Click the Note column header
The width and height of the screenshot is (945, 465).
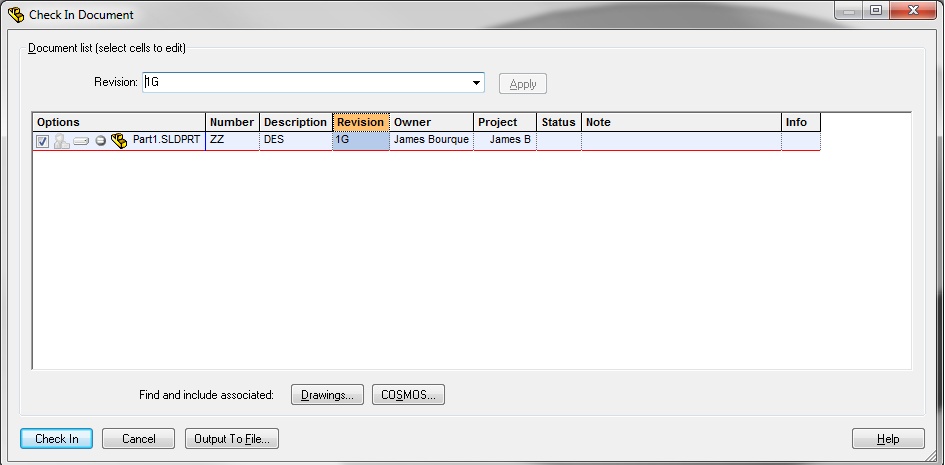pyautogui.click(x=682, y=122)
